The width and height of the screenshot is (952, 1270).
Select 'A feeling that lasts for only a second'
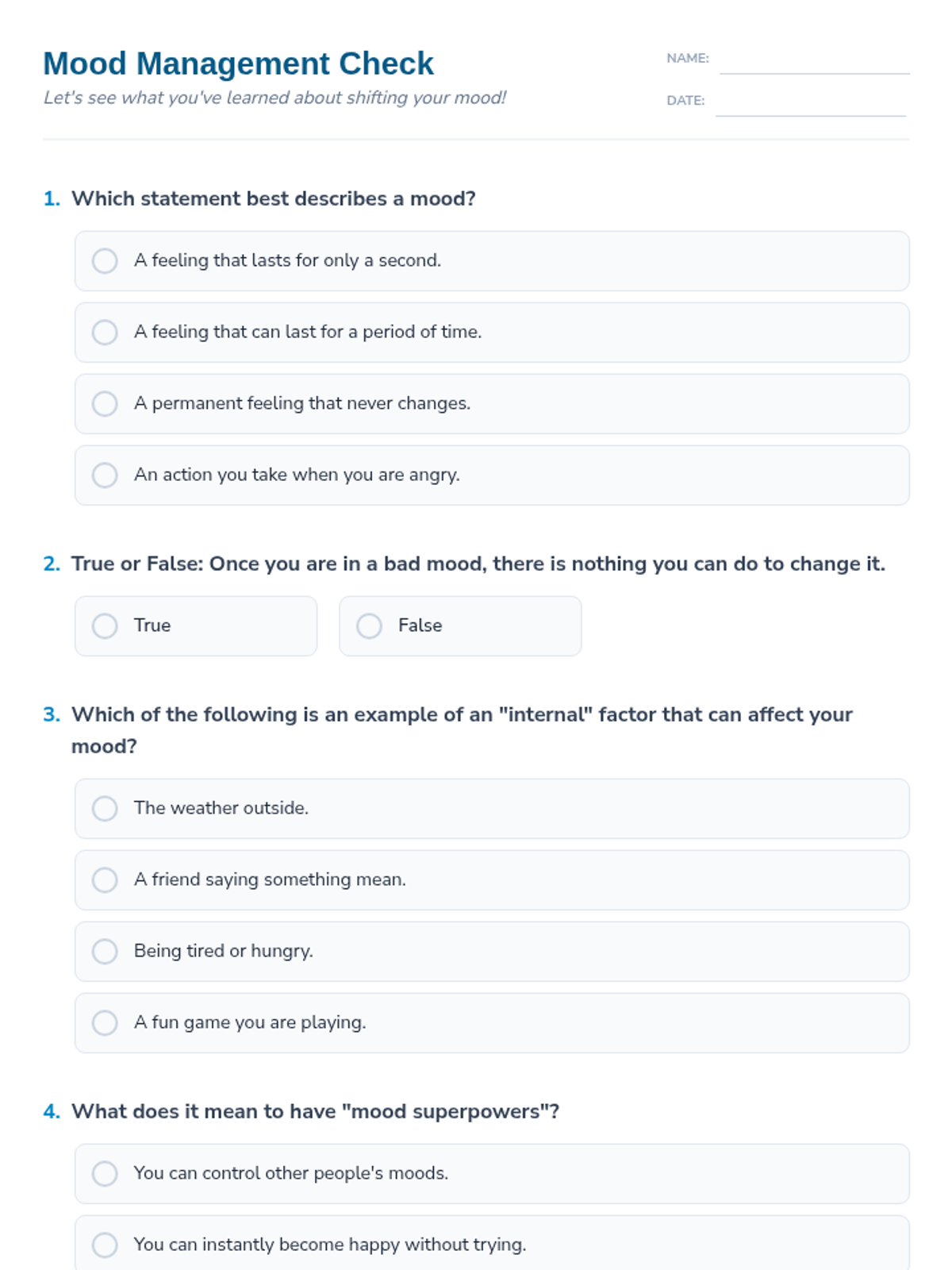[x=492, y=261]
